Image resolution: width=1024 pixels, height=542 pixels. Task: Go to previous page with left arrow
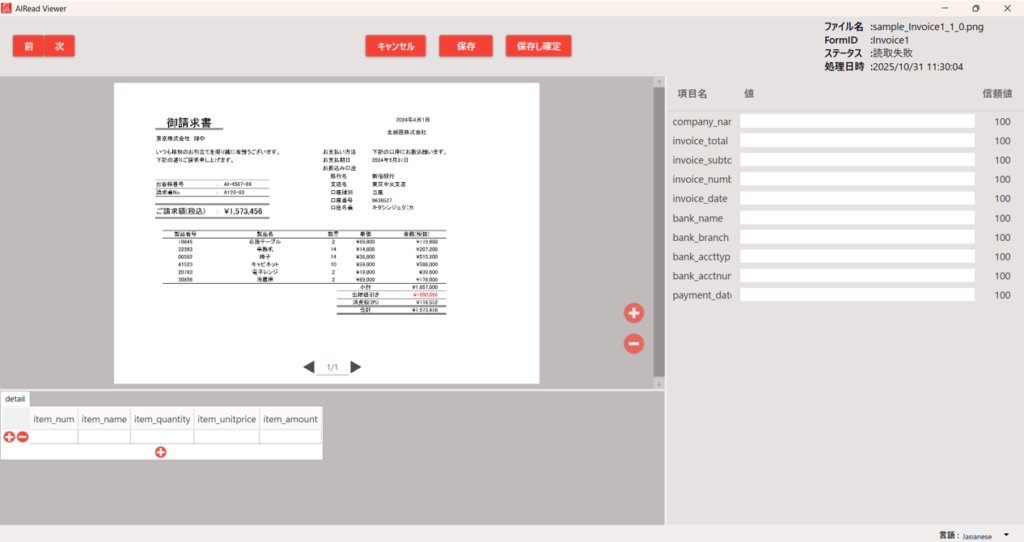(308, 368)
